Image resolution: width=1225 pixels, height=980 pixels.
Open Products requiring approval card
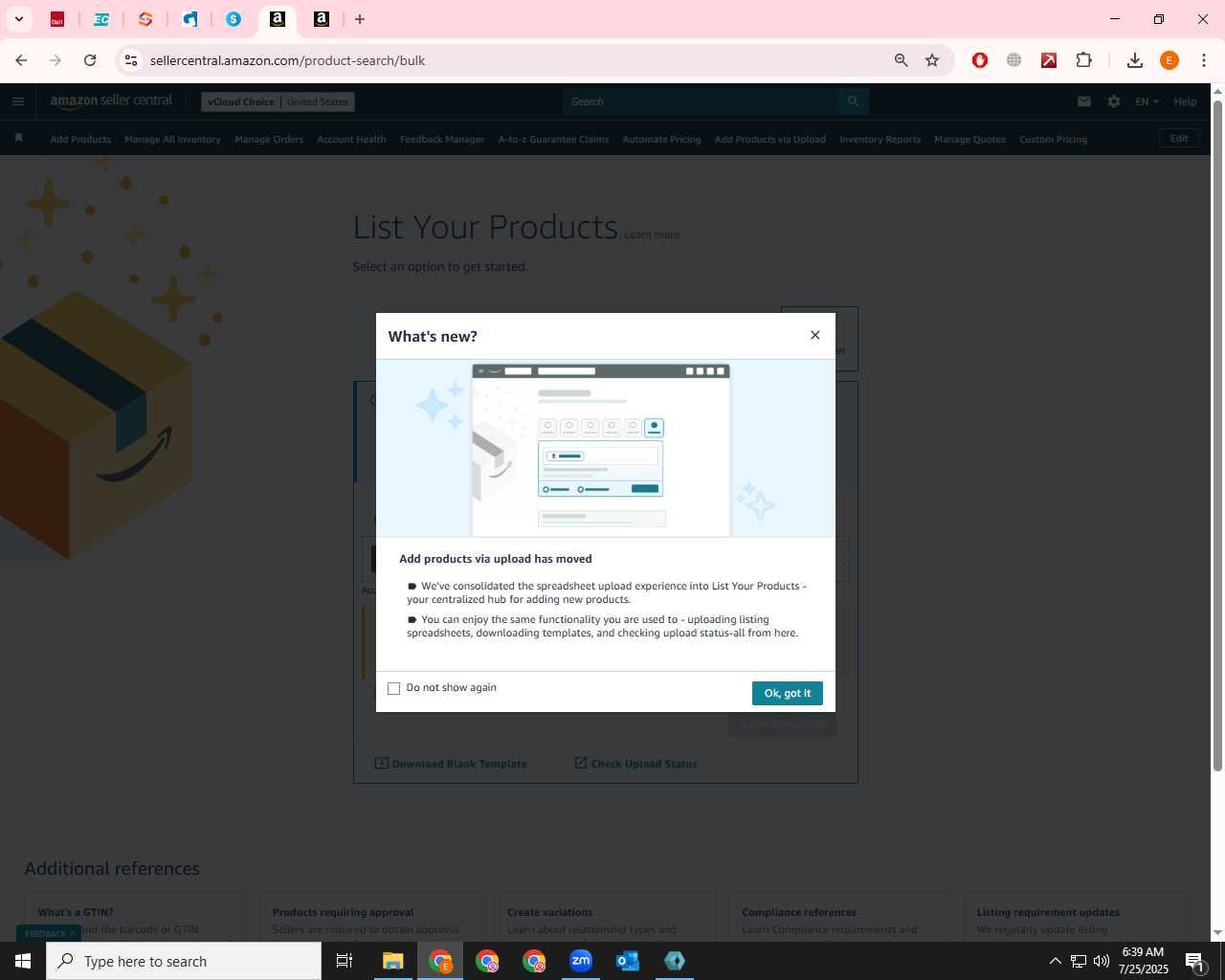click(370, 917)
